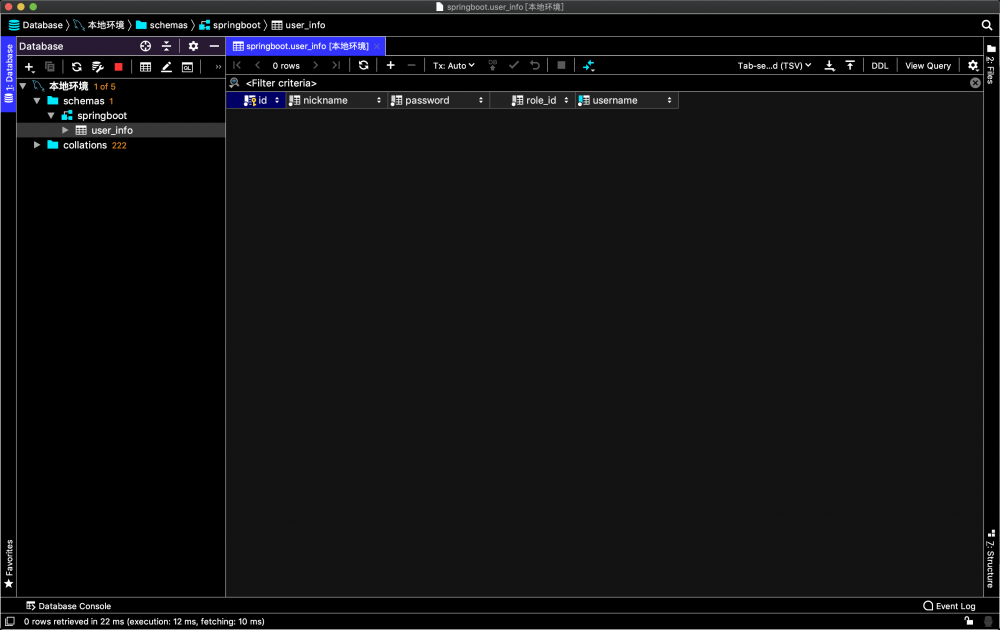The image size is (1000, 630).
Task: Refresh the database tree
Action: coord(77,66)
